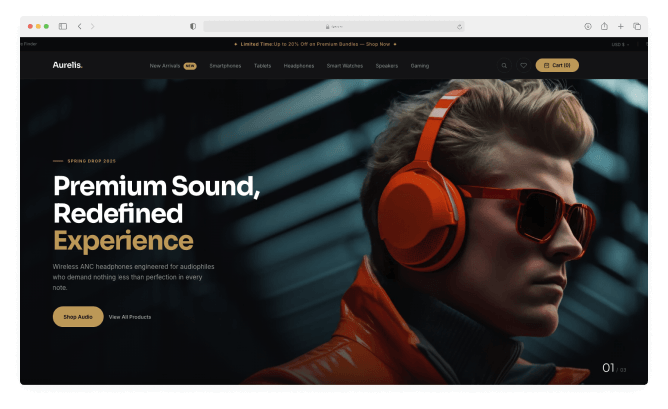Open the privacy shield icon in Safari

(x=193, y=26)
